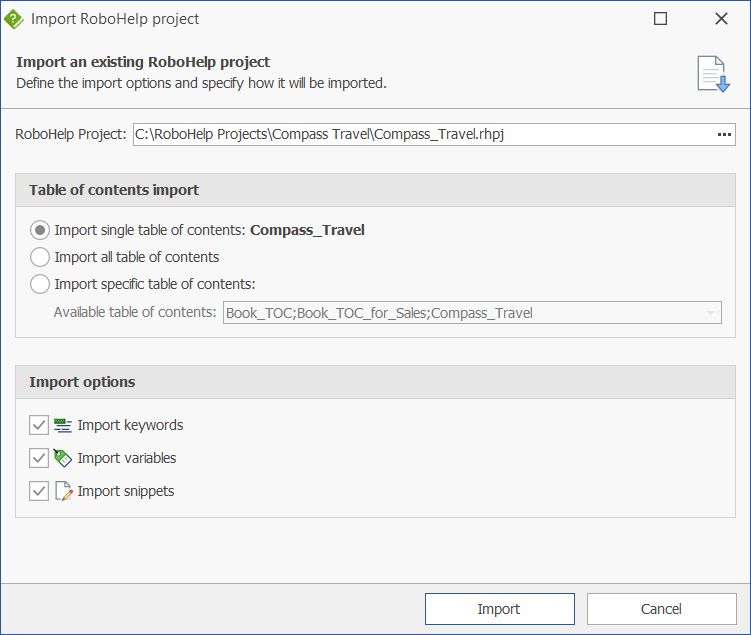Click the import document icon in header
This screenshot has height=635, width=751.
tap(713, 74)
